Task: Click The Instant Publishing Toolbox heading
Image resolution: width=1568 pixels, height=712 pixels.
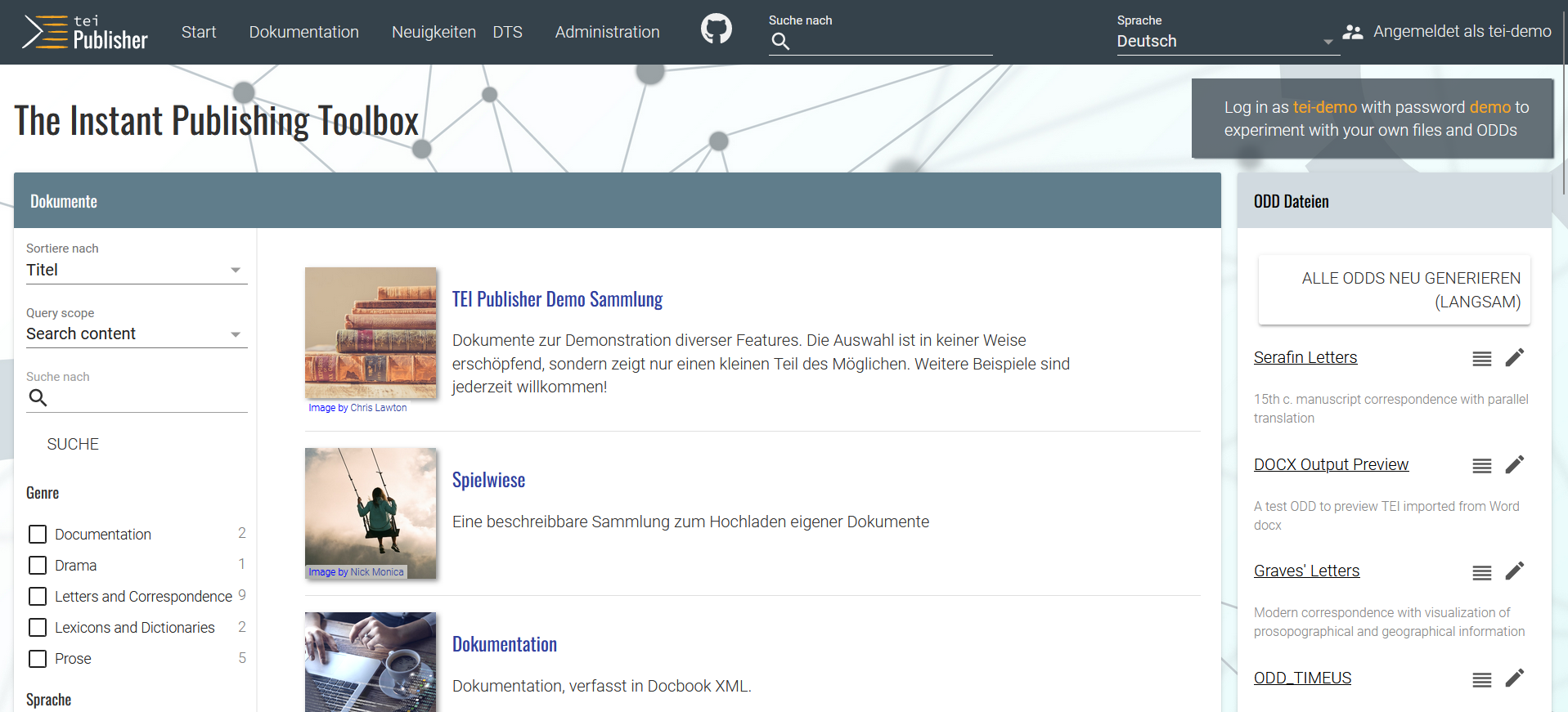Action: 216,121
